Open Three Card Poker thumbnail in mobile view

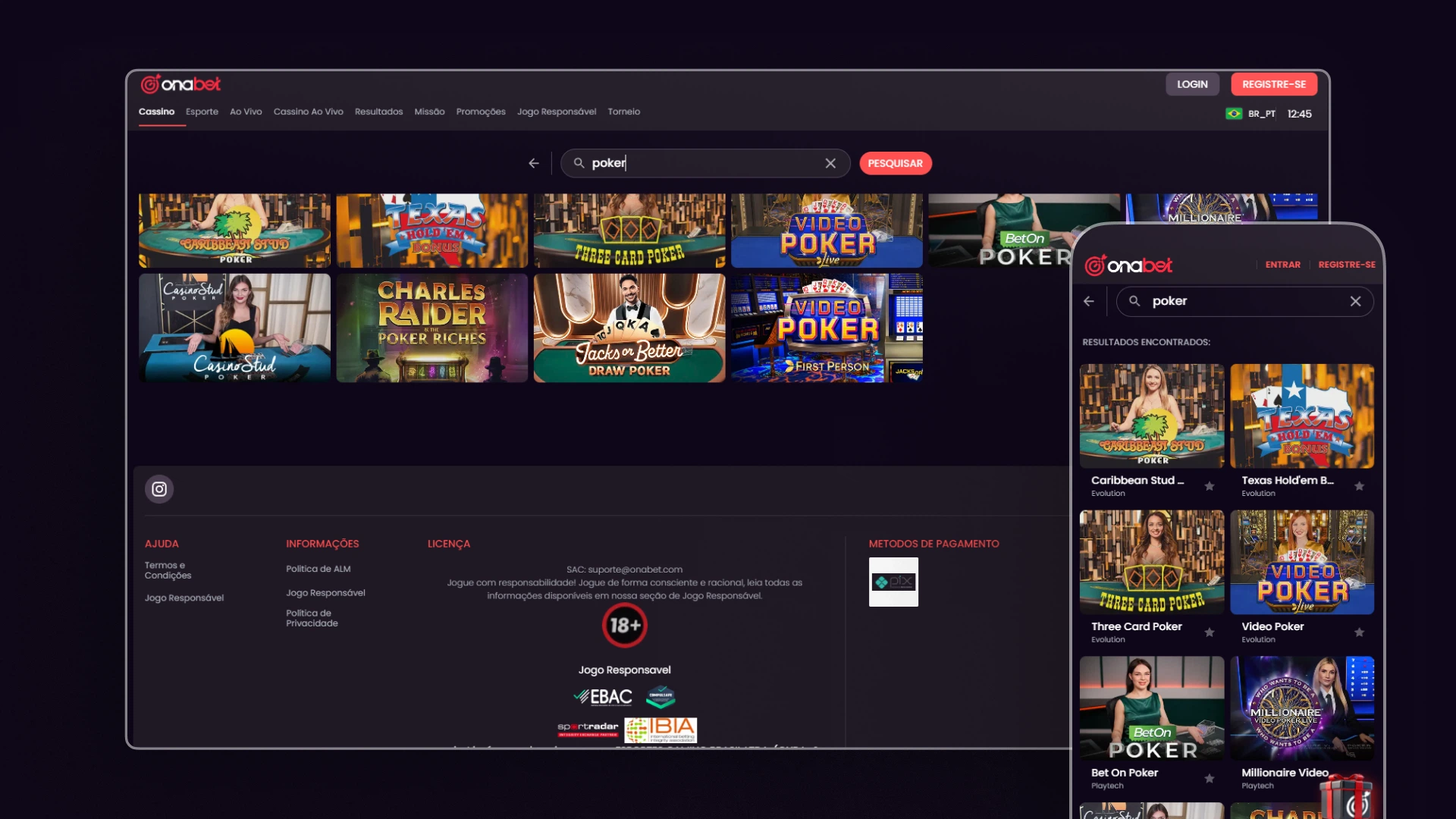(x=1152, y=562)
